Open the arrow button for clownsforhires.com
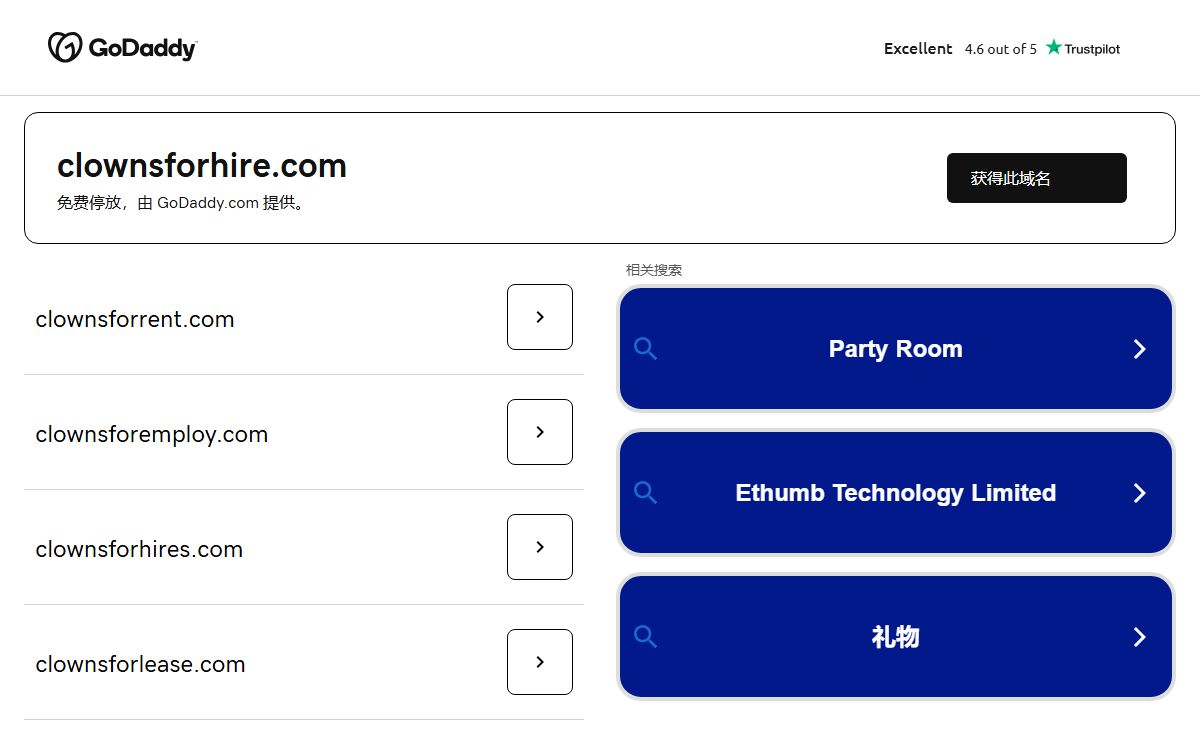Screen dimensions: 1200x740 click(540, 547)
